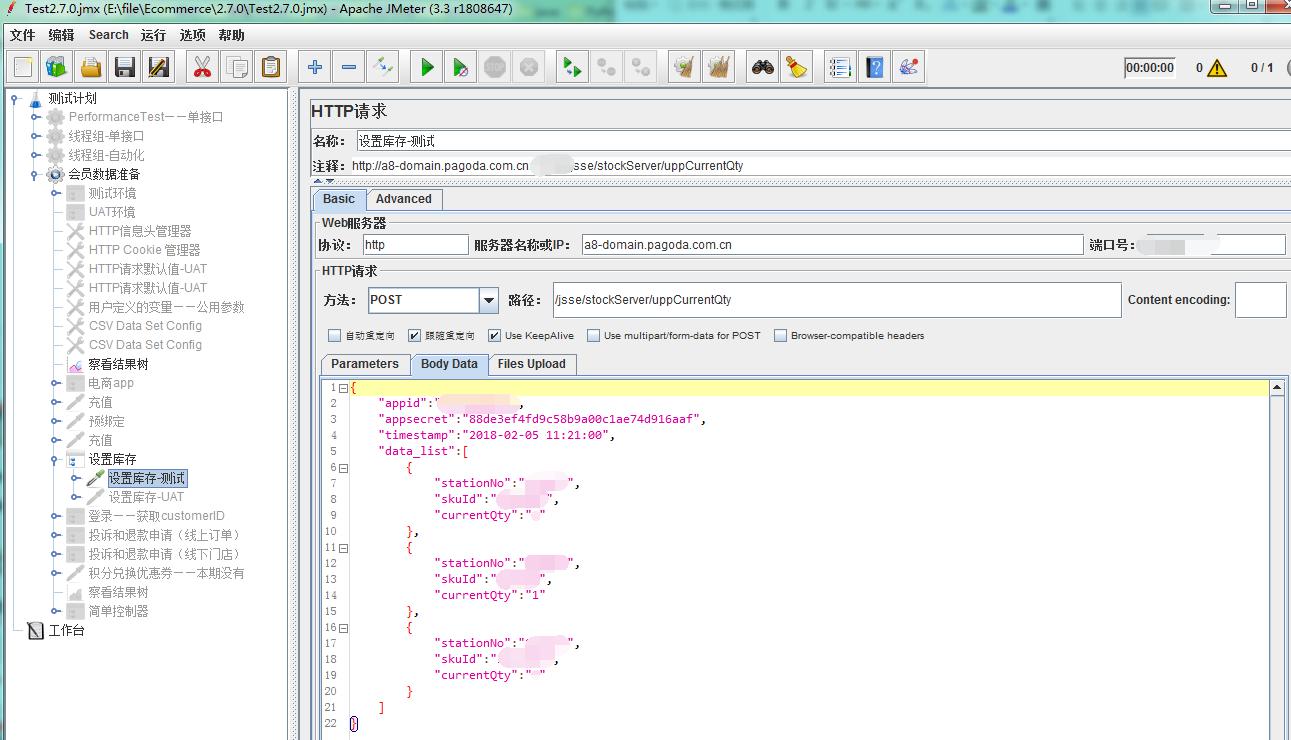This screenshot has height=740, width=1291.
Task: Click the Copy icon in toolbar
Action: pyautogui.click(x=237, y=67)
